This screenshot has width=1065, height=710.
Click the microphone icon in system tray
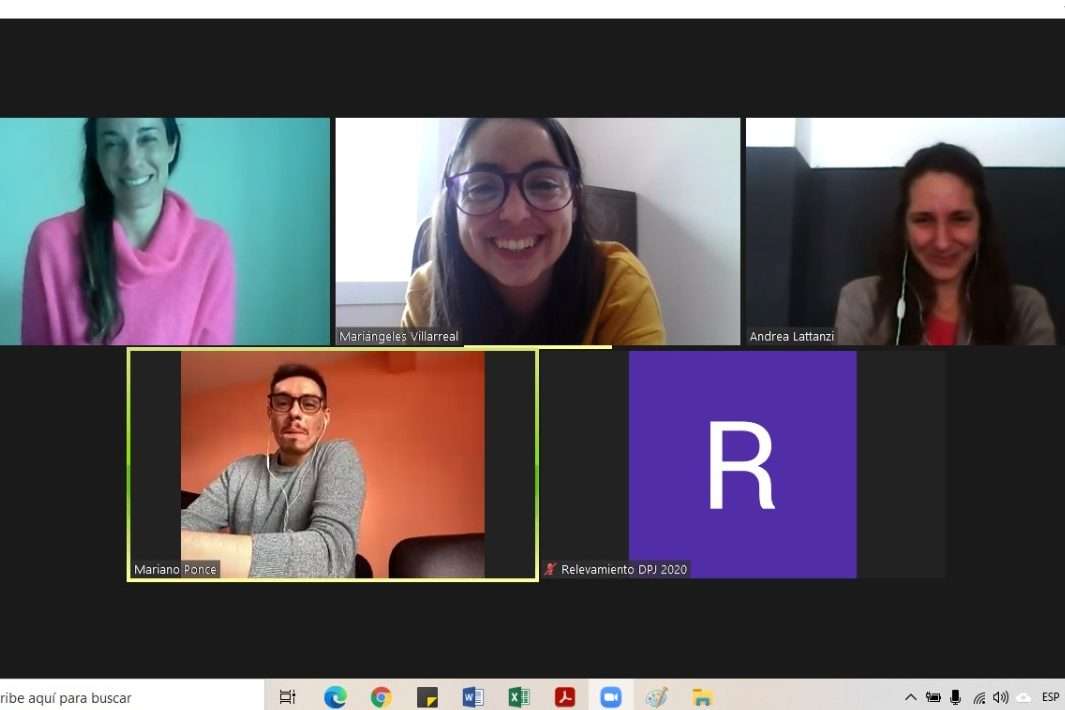(x=956, y=697)
